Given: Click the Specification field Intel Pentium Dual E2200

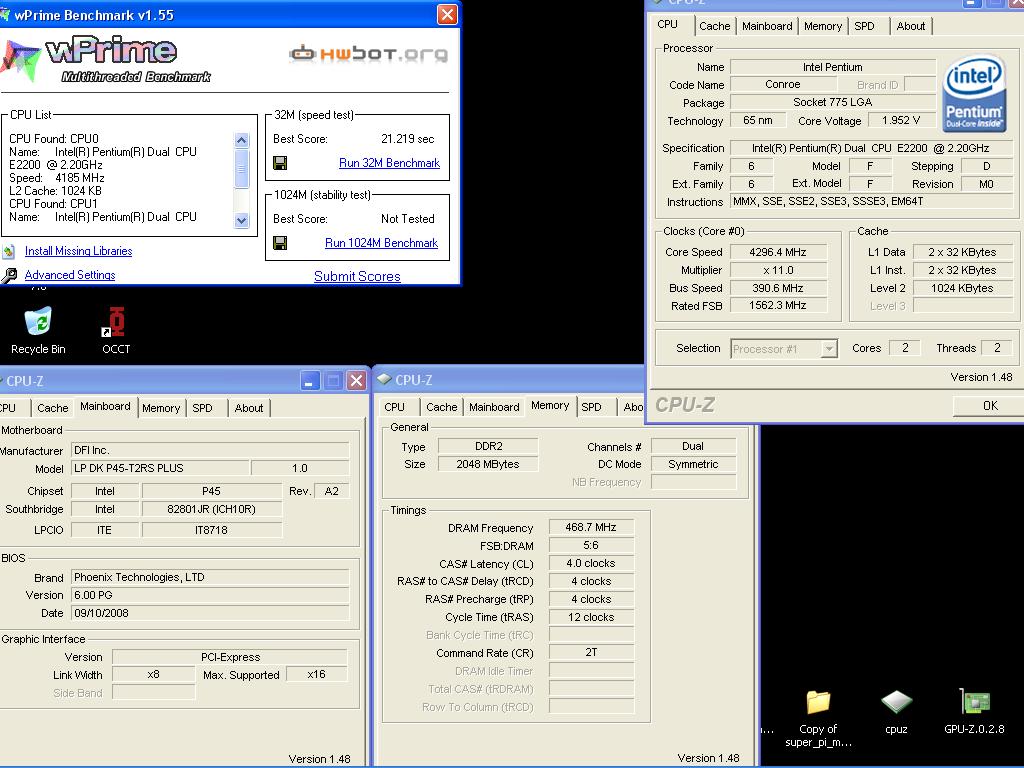Looking at the screenshot, I should (x=871, y=148).
